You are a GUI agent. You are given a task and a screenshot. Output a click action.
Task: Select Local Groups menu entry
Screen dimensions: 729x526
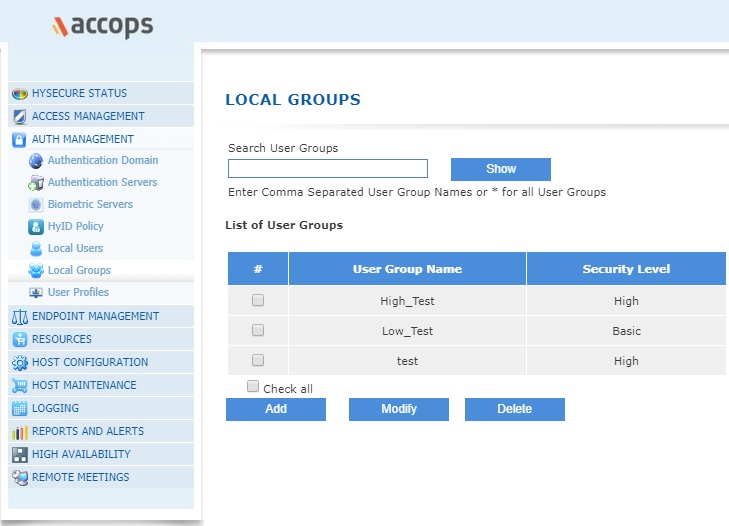pos(79,270)
